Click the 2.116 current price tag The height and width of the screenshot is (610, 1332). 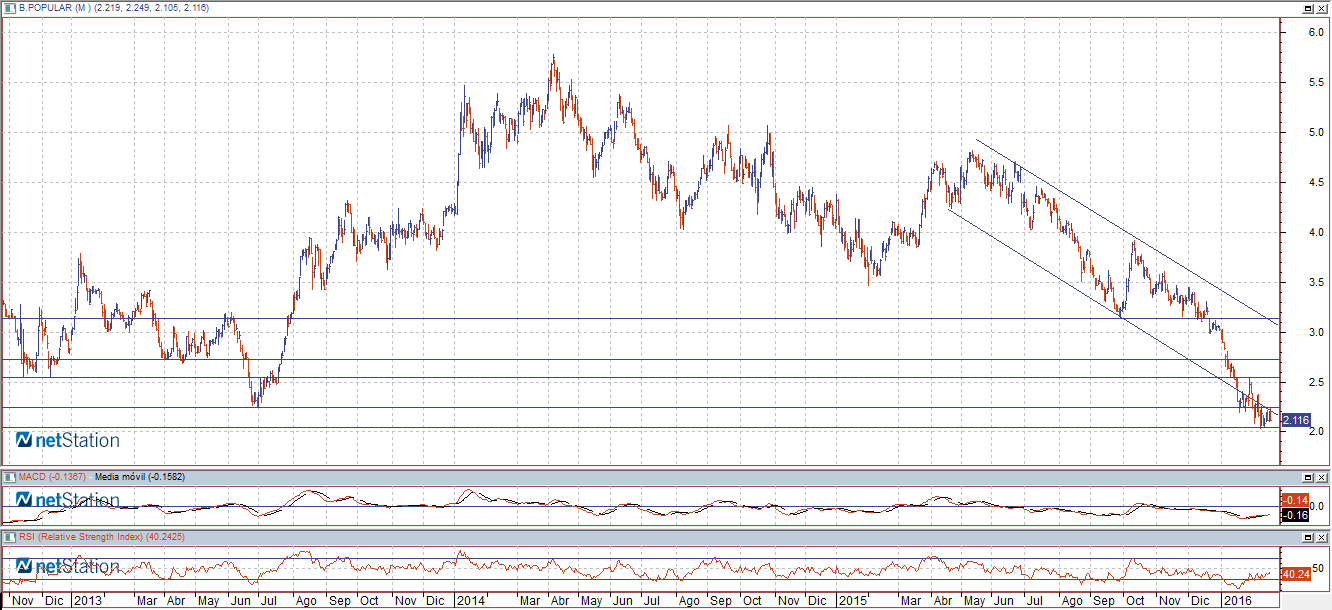coord(1295,420)
